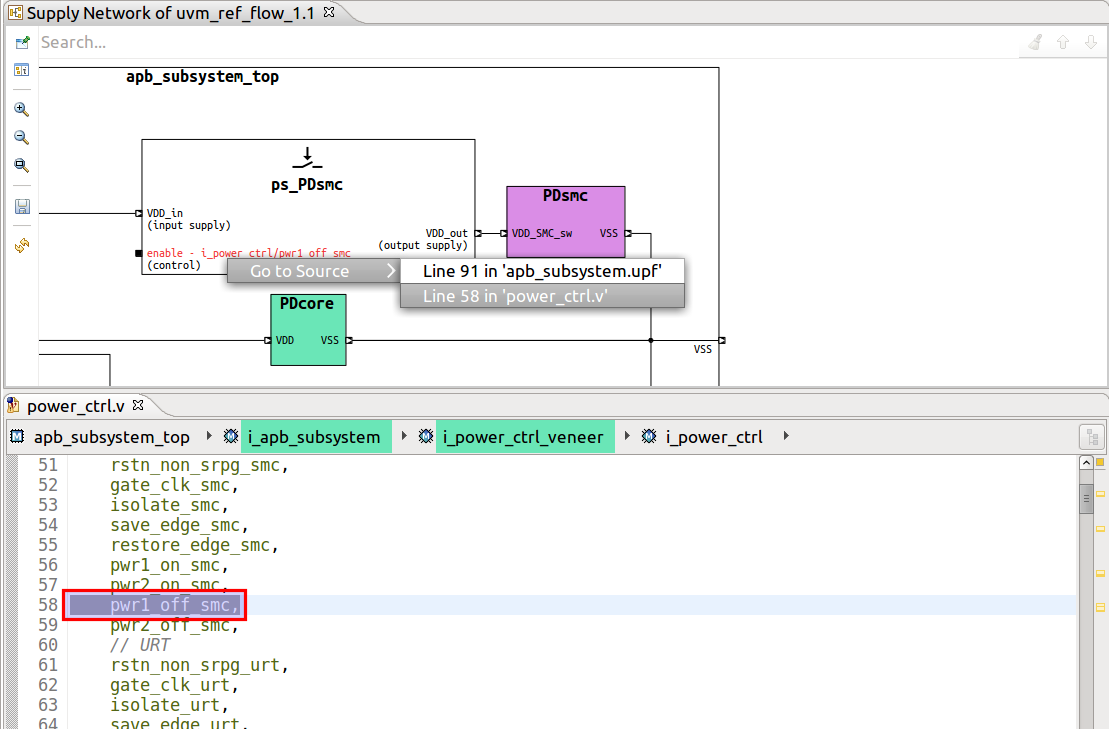Image resolution: width=1109 pixels, height=729 pixels.
Task: Open the chevron after i_power_ctrl breadcrumb
Action: 786,436
